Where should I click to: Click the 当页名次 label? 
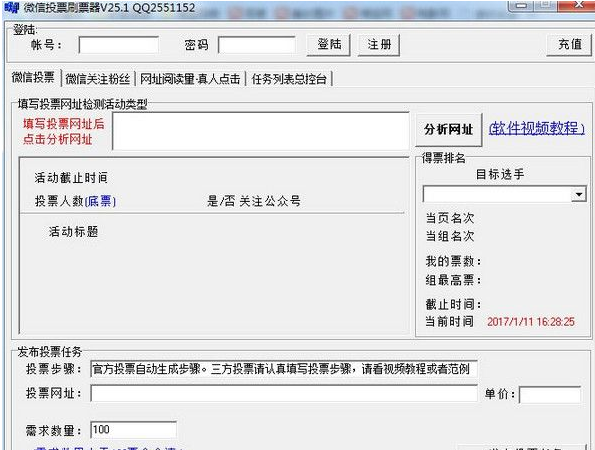click(450, 218)
